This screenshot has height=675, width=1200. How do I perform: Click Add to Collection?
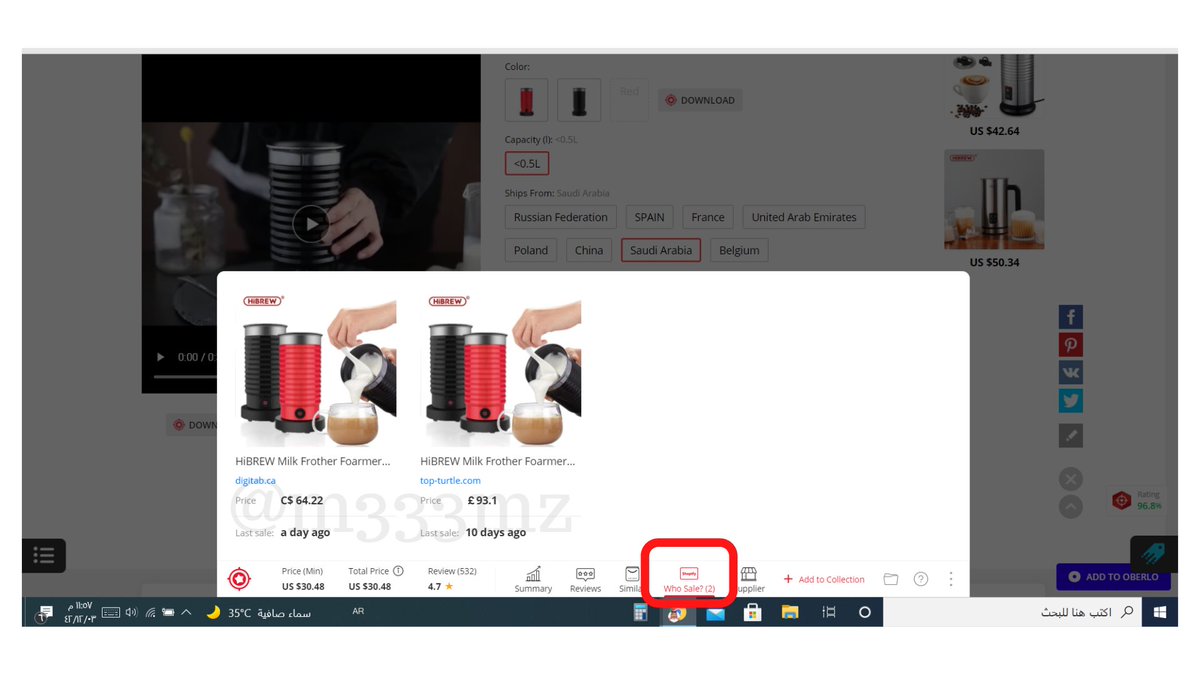click(824, 579)
